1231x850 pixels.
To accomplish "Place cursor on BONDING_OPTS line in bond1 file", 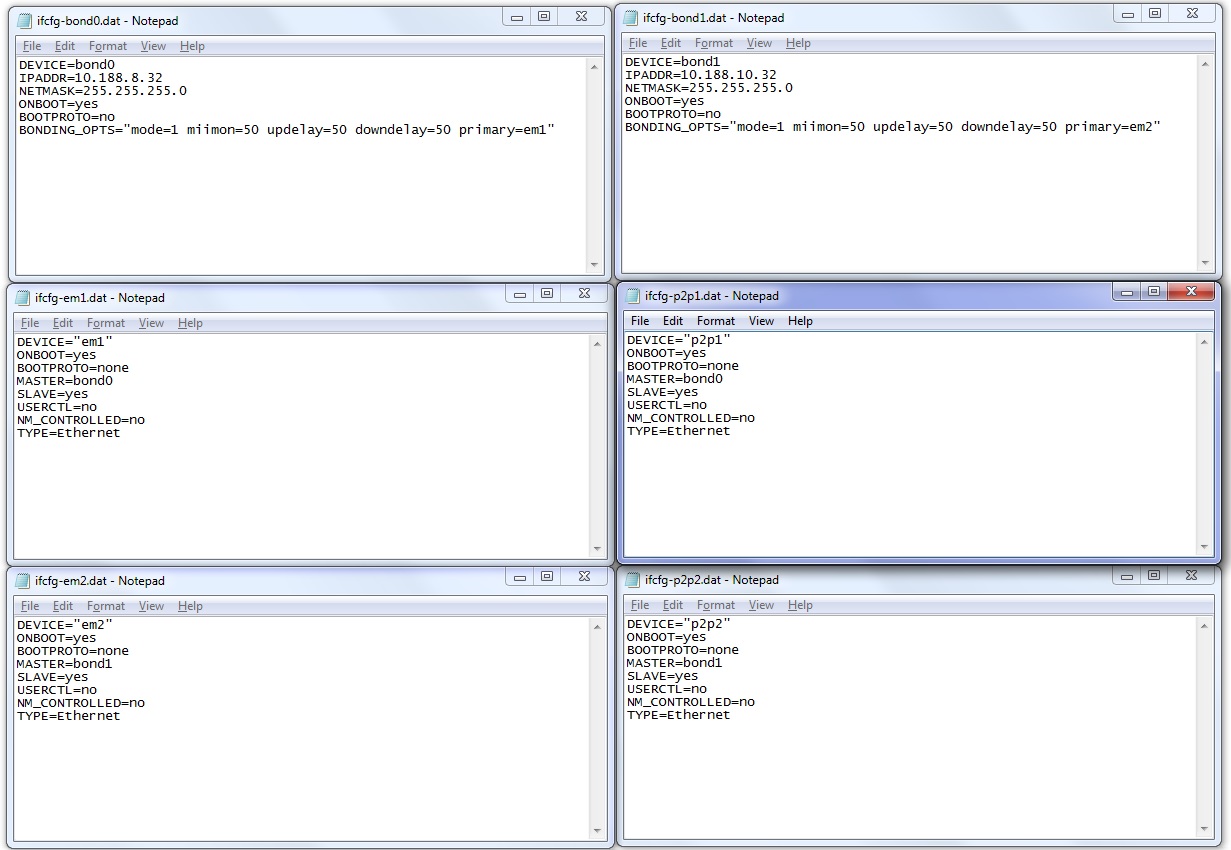I will tap(892, 127).
